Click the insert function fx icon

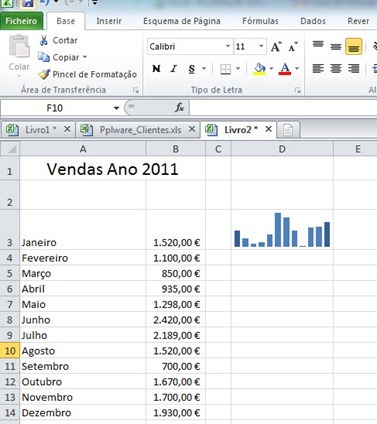(x=179, y=108)
